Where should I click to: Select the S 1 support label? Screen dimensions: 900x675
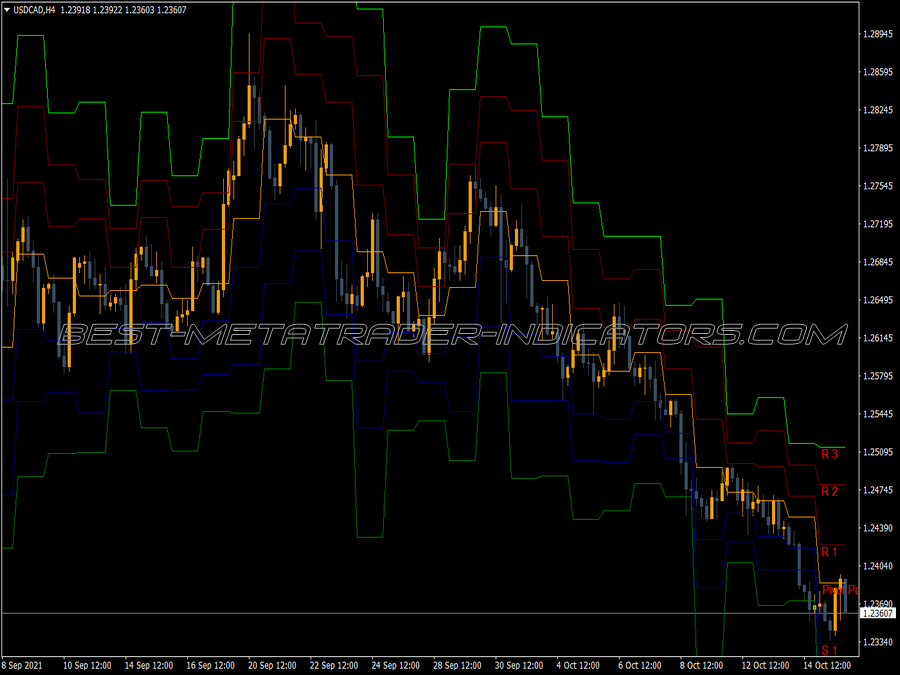pos(829,650)
